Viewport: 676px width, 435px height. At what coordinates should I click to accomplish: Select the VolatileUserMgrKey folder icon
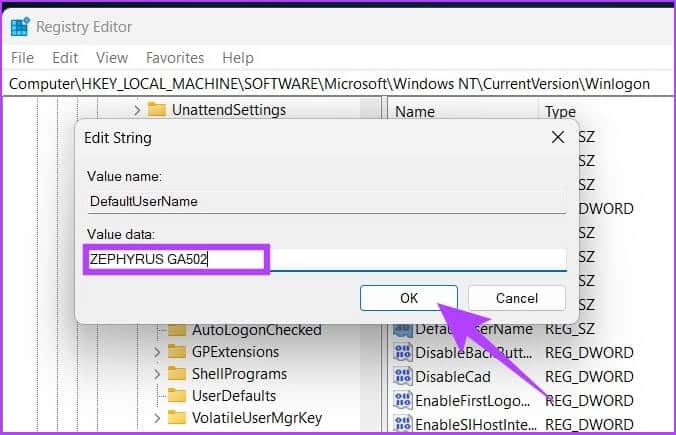pos(177,418)
